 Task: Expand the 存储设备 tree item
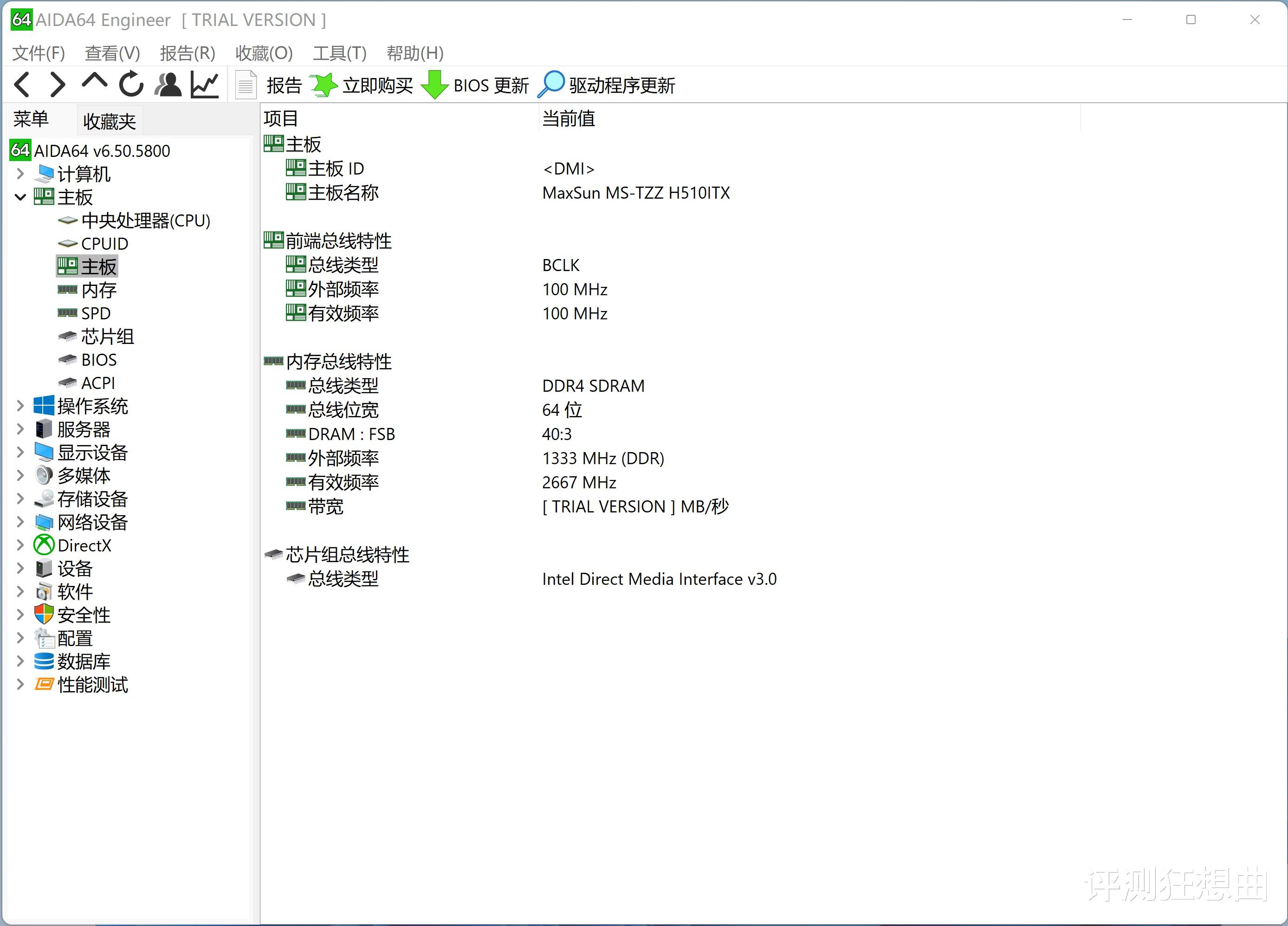22,498
